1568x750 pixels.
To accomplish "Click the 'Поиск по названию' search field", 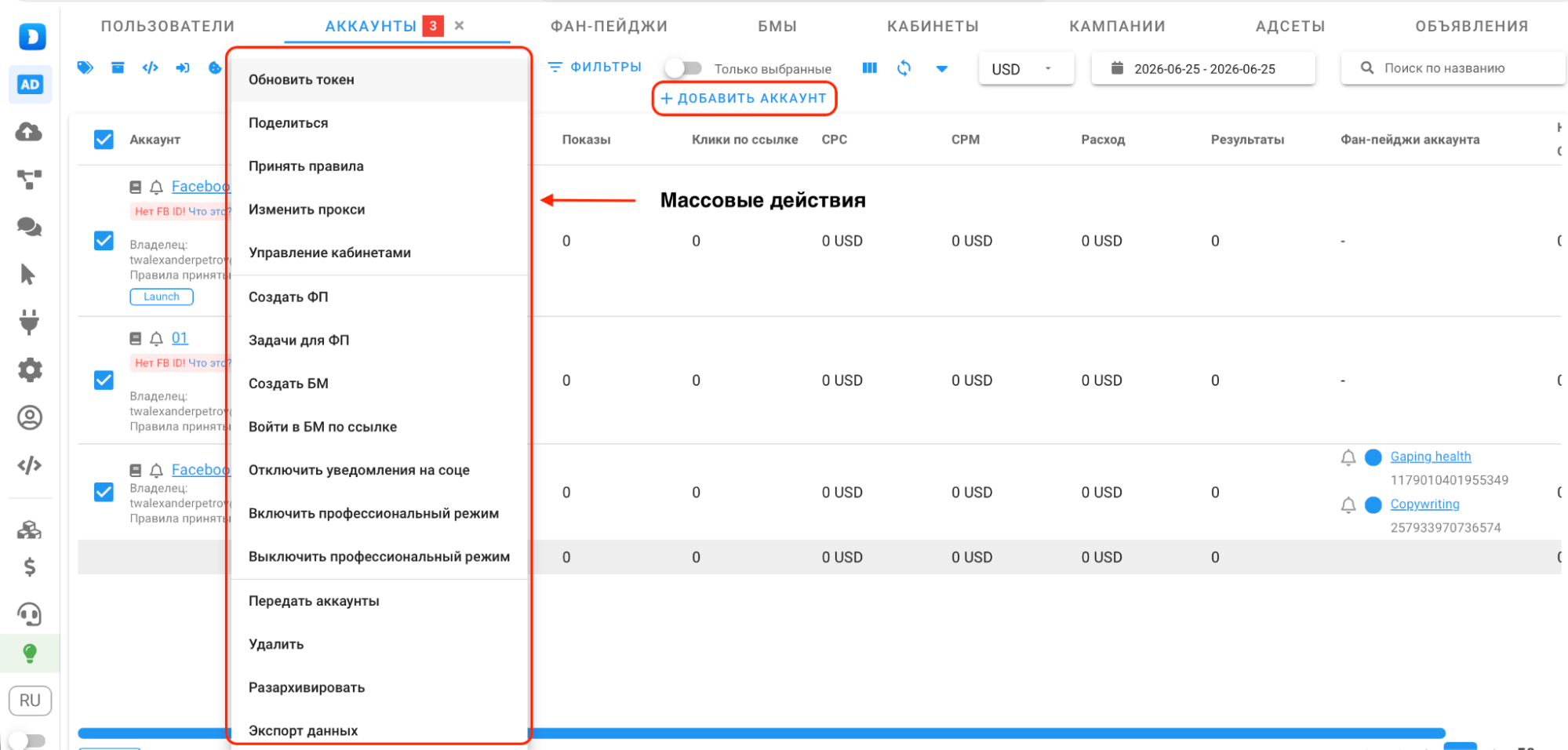I will (x=1453, y=68).
